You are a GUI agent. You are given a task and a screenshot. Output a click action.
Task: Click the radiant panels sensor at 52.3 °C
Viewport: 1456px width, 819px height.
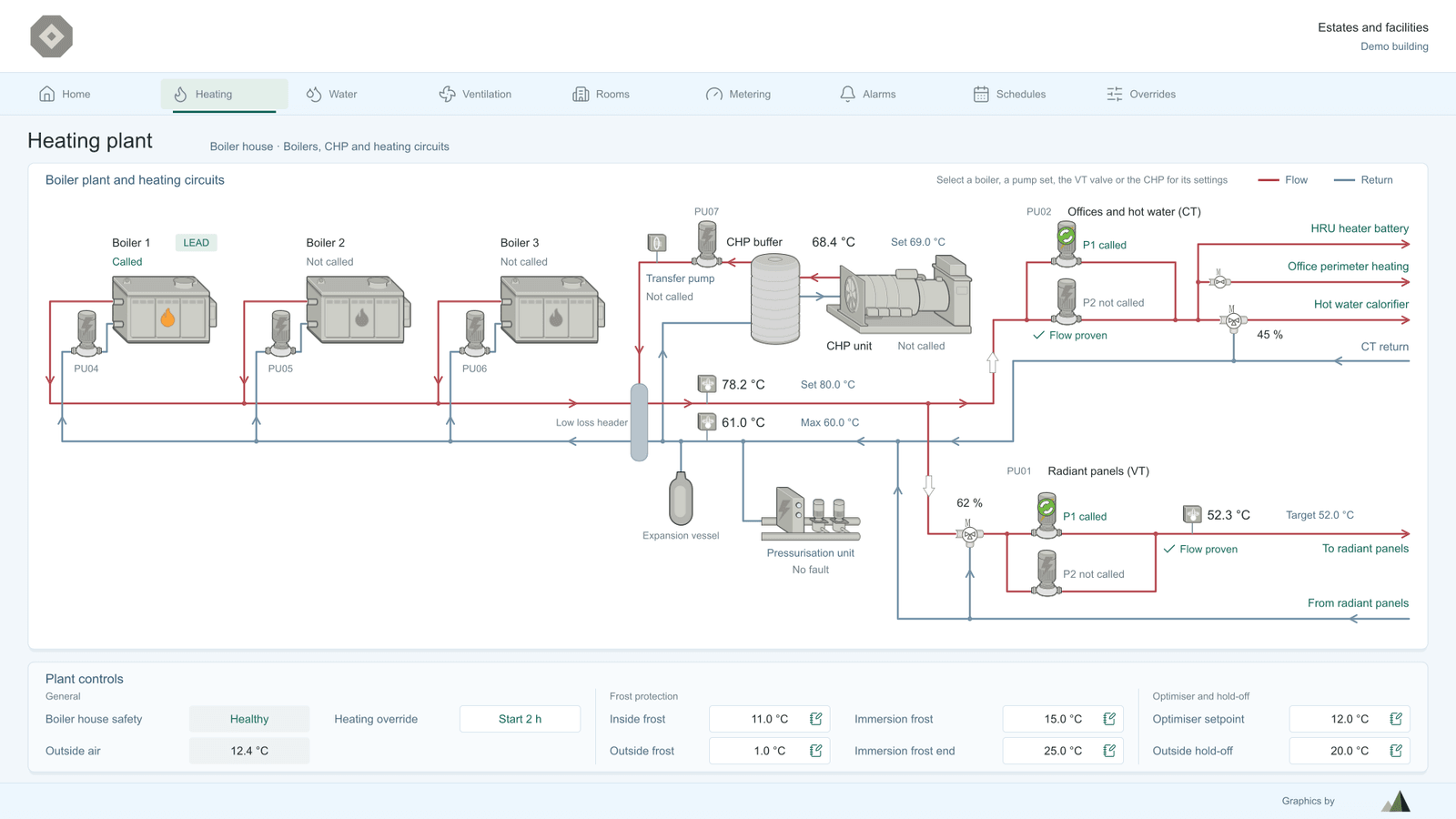1192,514
